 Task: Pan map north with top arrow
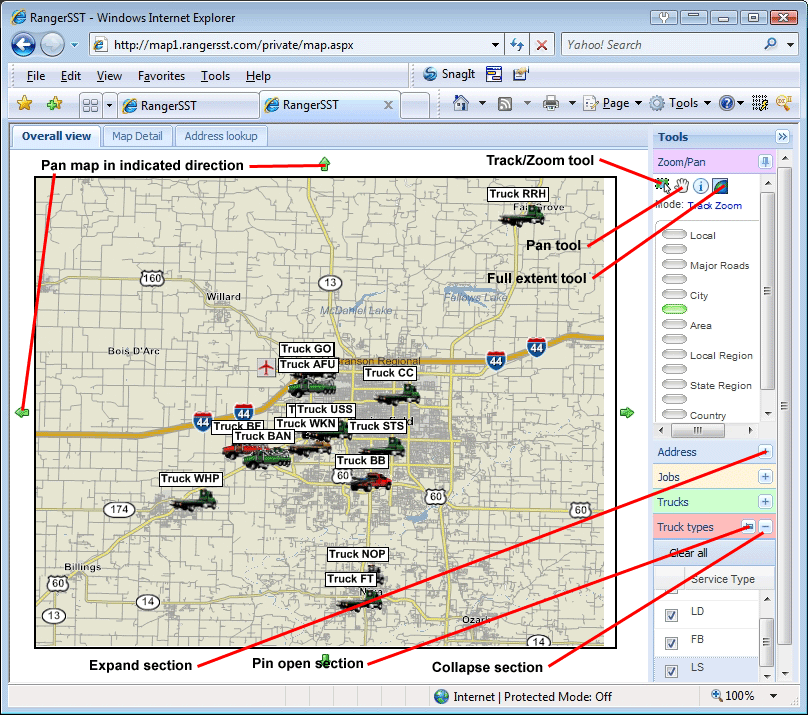pyautogui.click(x=324, y=164)
